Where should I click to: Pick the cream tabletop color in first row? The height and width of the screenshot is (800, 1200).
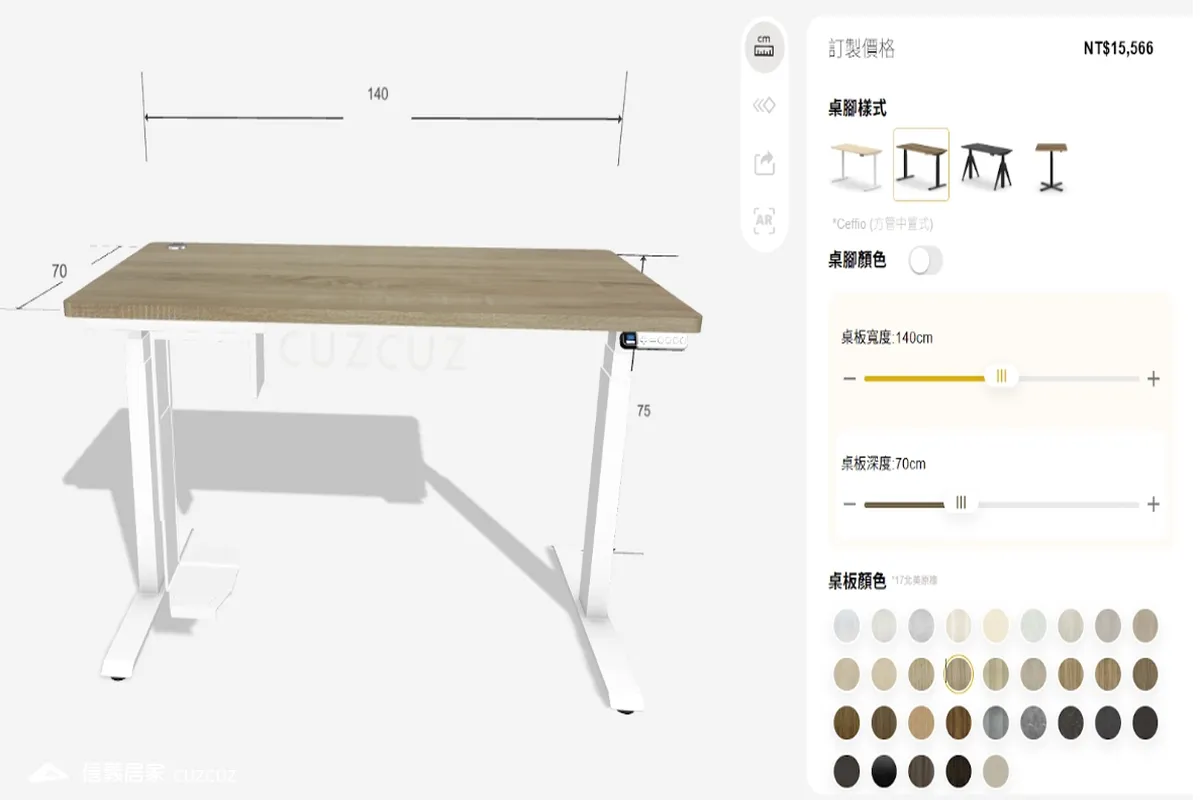pos(996,626)
